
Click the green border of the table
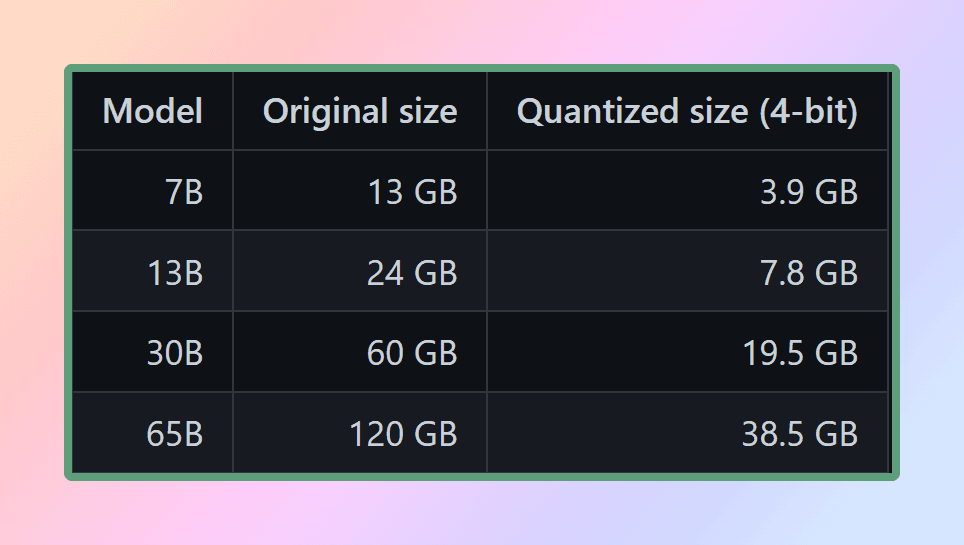[x=482, y=68]
